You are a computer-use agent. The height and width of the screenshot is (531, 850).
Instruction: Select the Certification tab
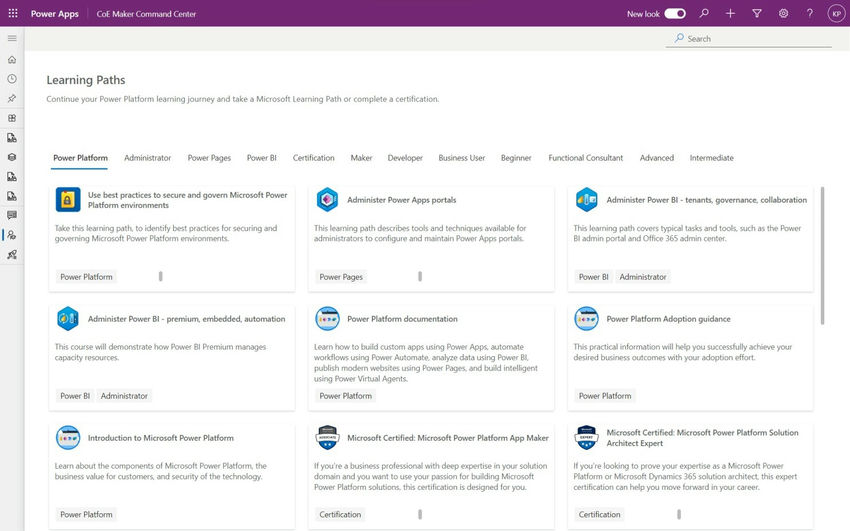coord(313,158)
